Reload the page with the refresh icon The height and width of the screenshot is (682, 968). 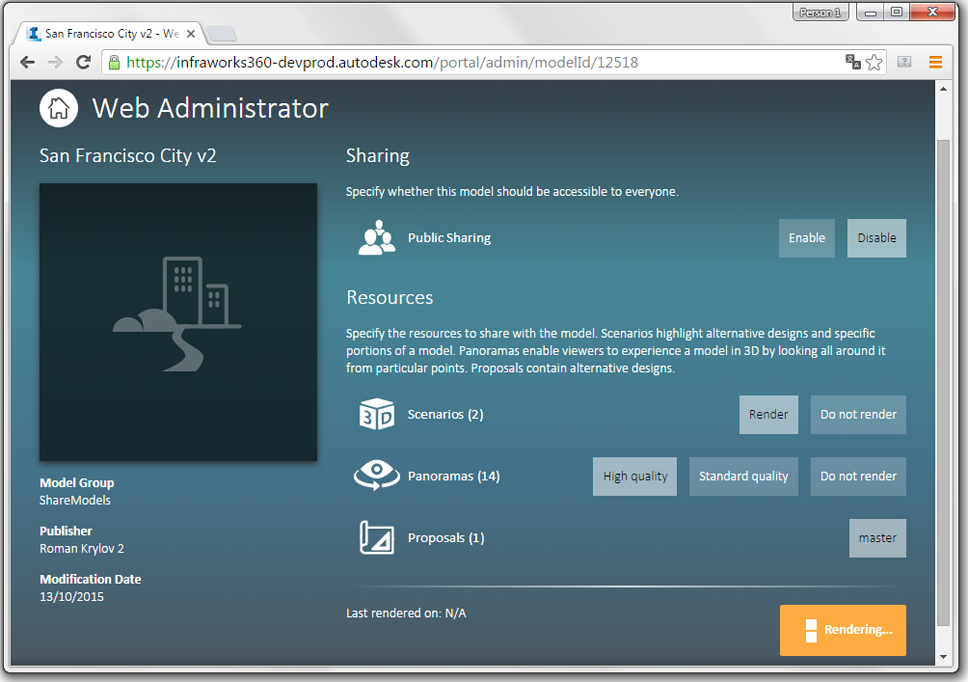click(x=83, y=62)
